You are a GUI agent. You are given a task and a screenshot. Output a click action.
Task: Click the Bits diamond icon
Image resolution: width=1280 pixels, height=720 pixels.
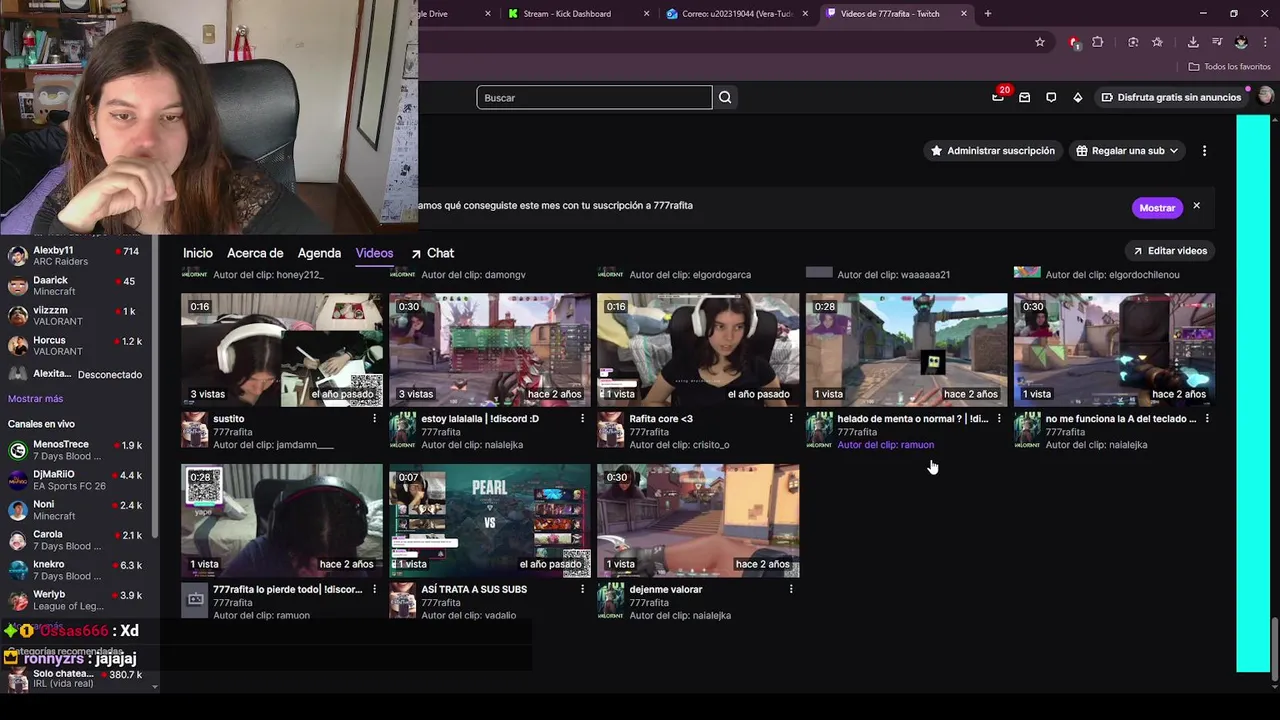1077,97
